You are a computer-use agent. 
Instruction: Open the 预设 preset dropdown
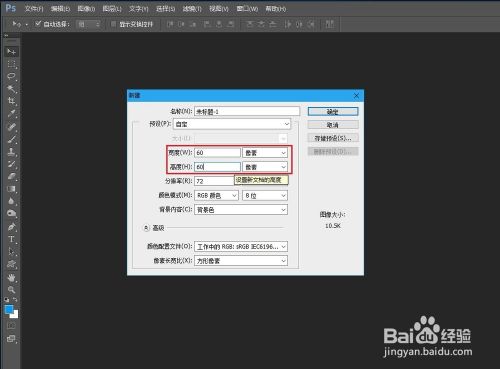click(x=232, y=124)
